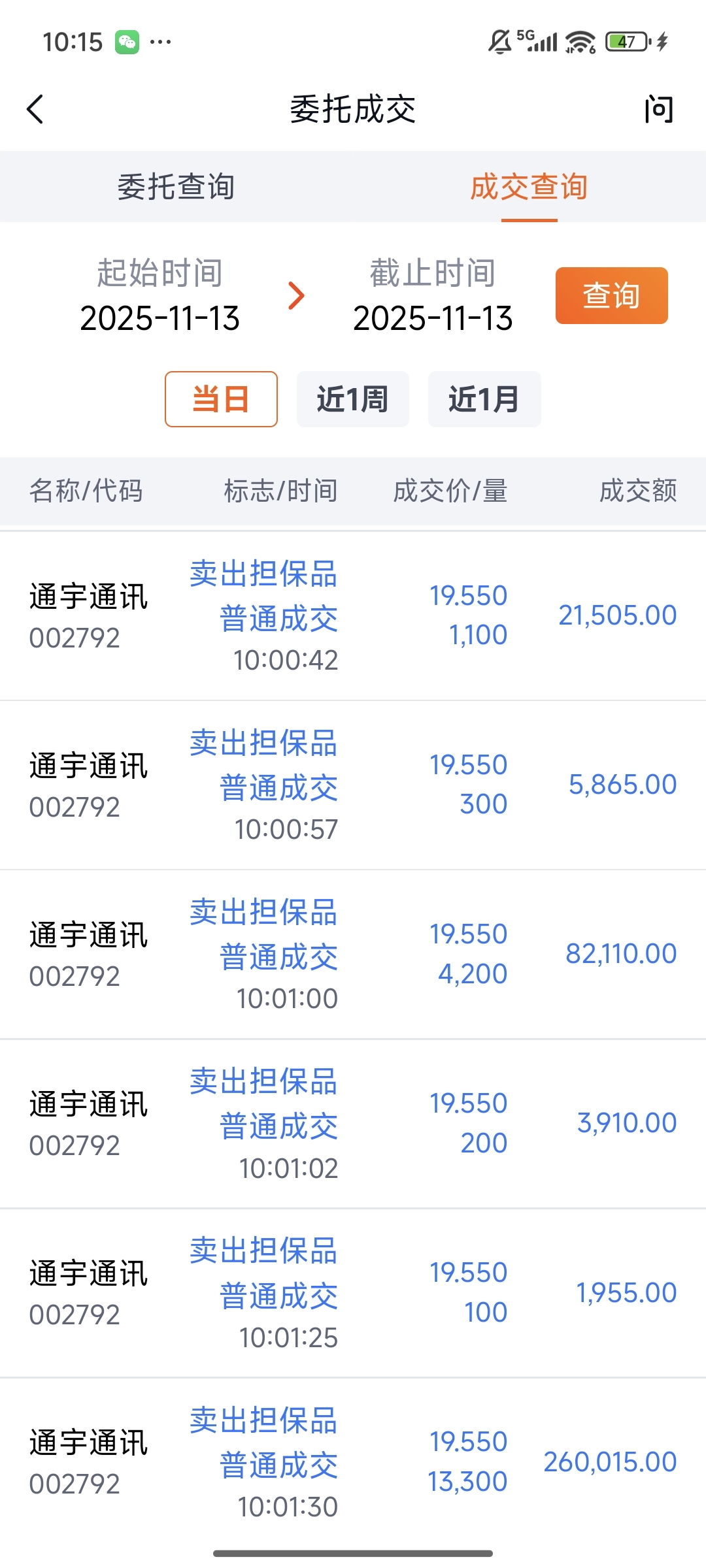Open the 起始时间 date picker
This screenshot has height=1568, width=706.
click(x=160, y=296)
